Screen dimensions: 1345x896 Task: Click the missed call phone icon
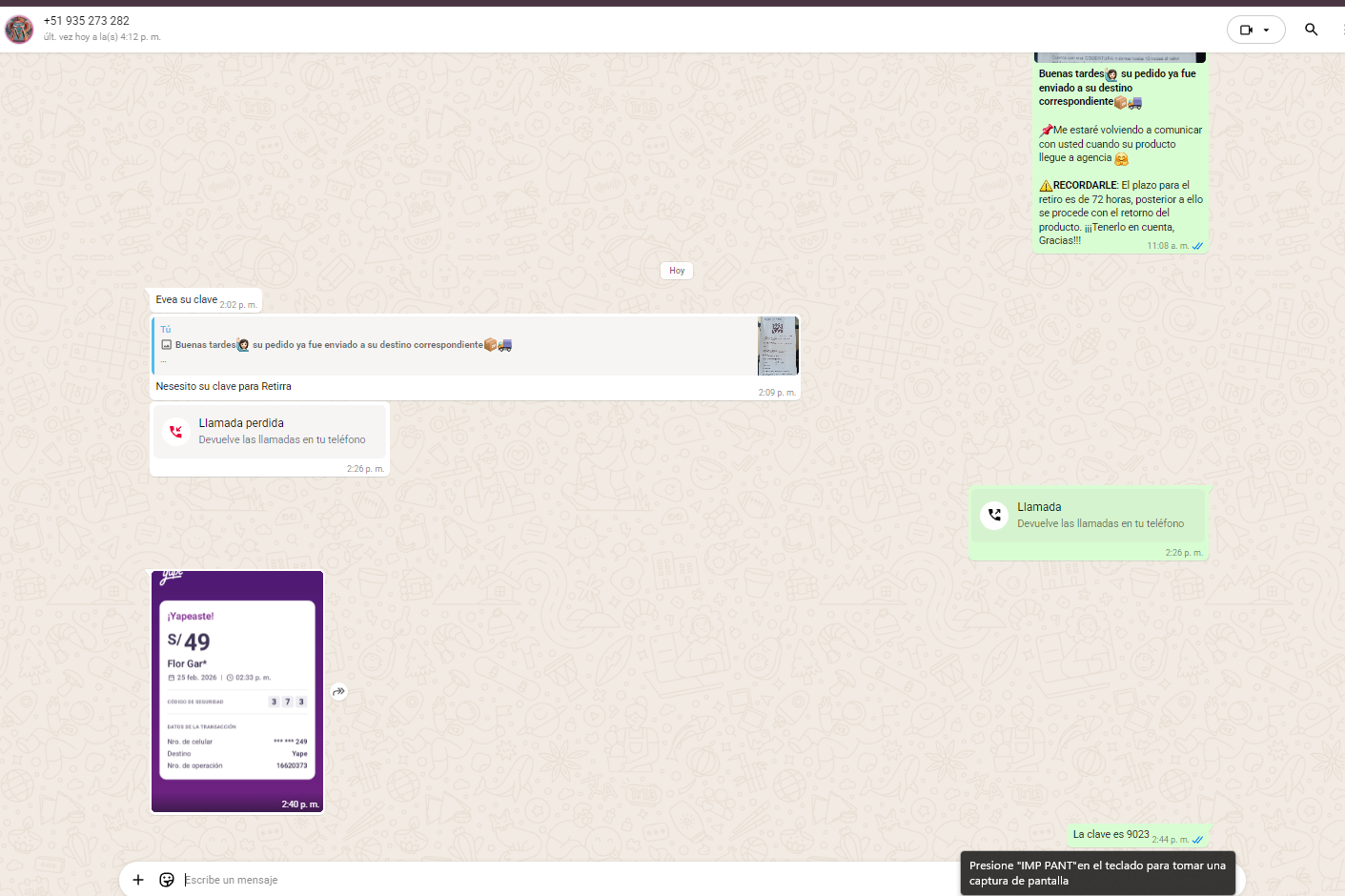(x=175, y=432)
